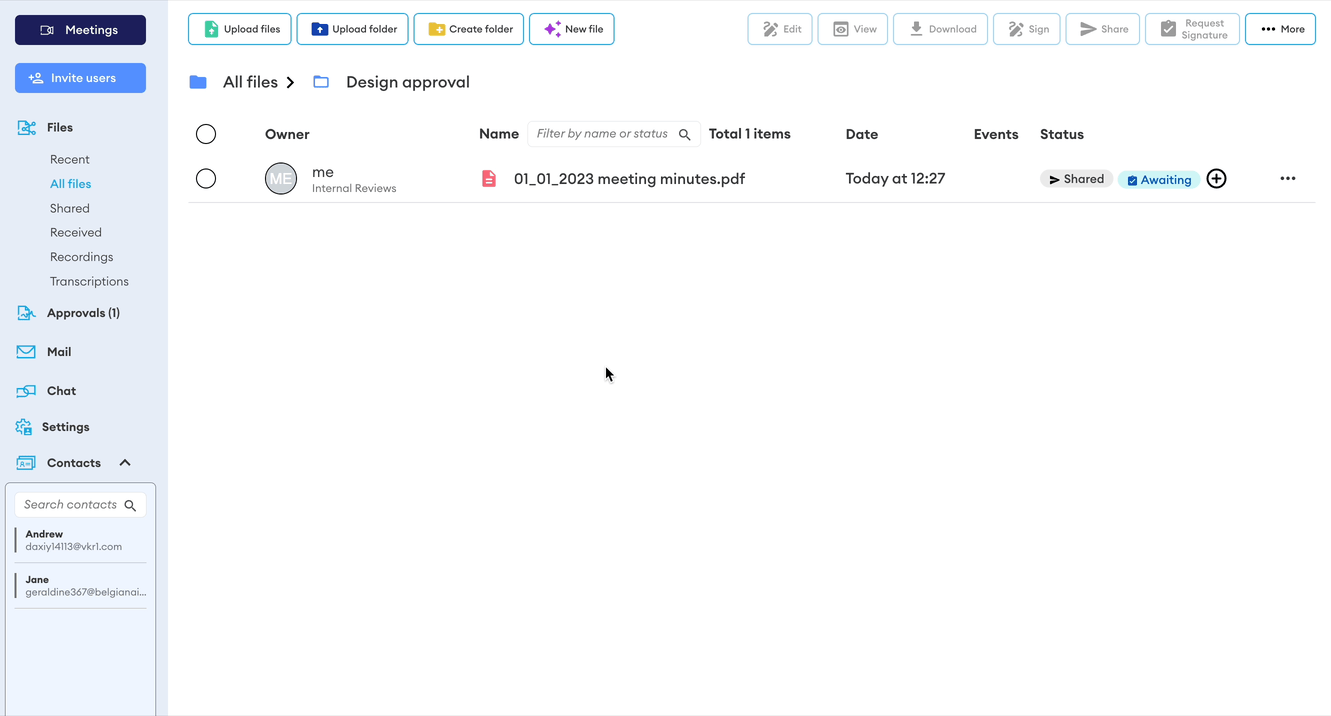The image size is (1331, 716).
Task: Click Invite users button
Action: (80, 78)
